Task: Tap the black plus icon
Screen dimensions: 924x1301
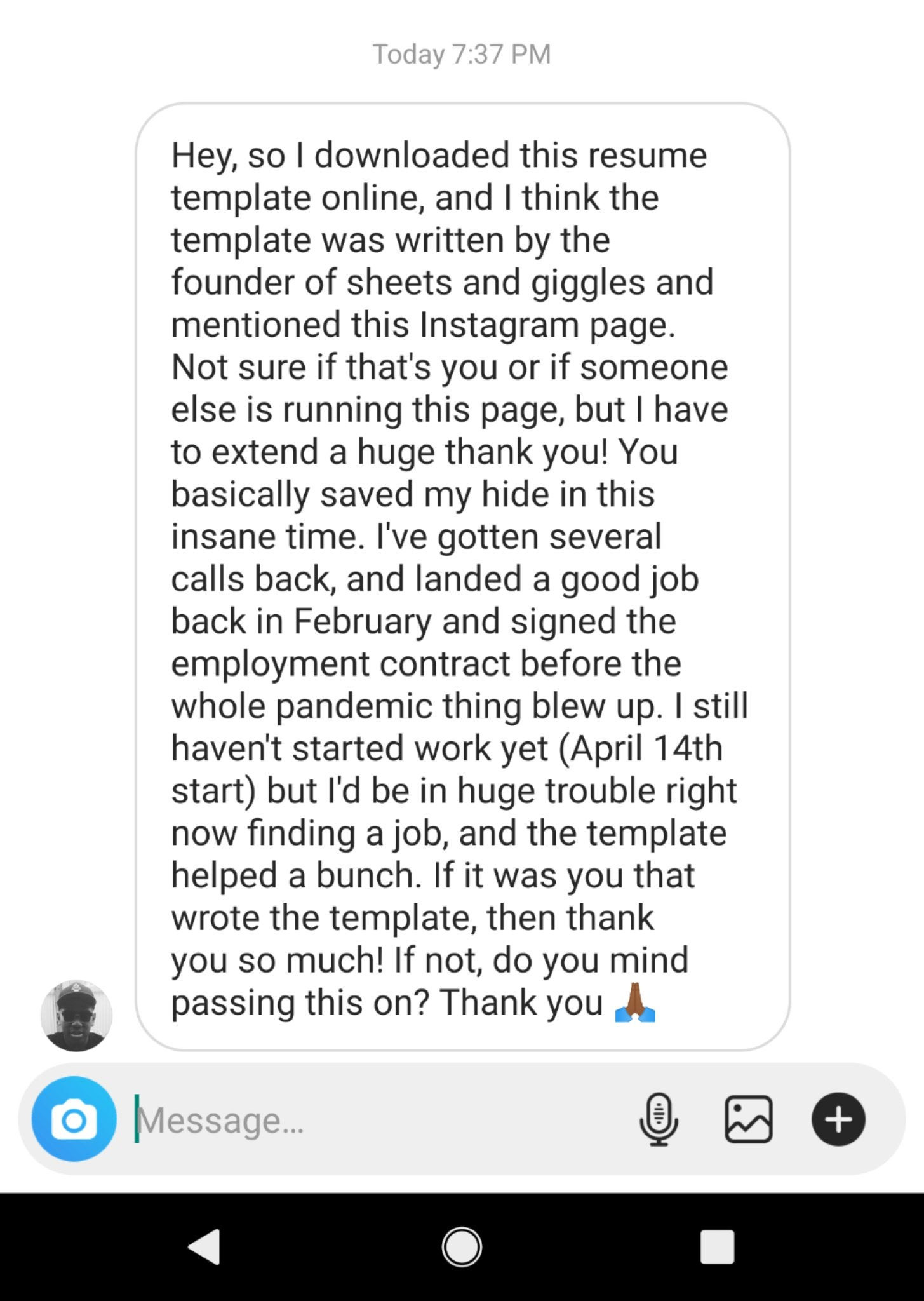Action: coord(838,1119)
